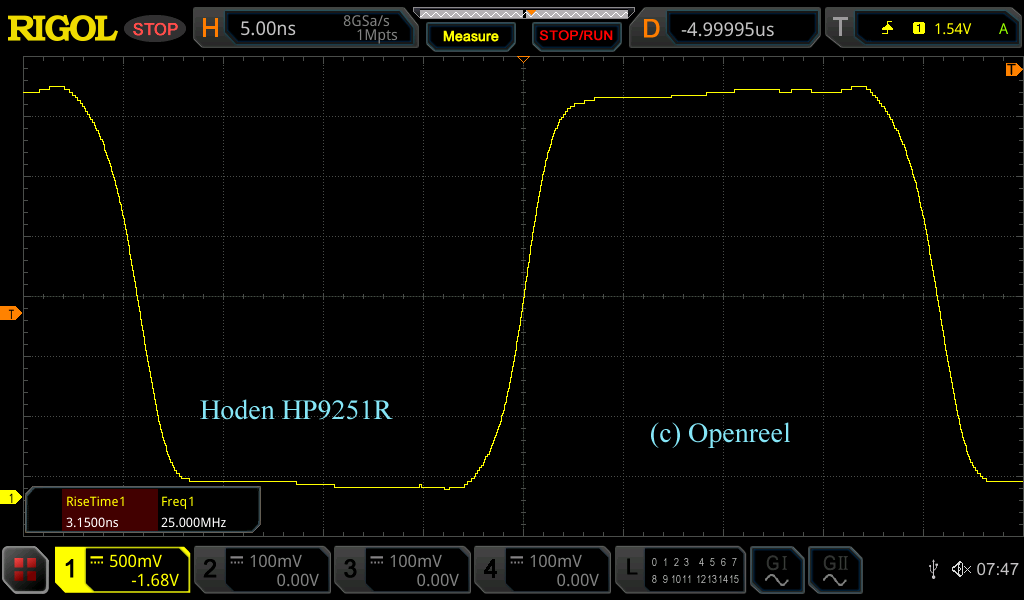
Task: Open the 1.54V trigger level setting
Action: 952,29
